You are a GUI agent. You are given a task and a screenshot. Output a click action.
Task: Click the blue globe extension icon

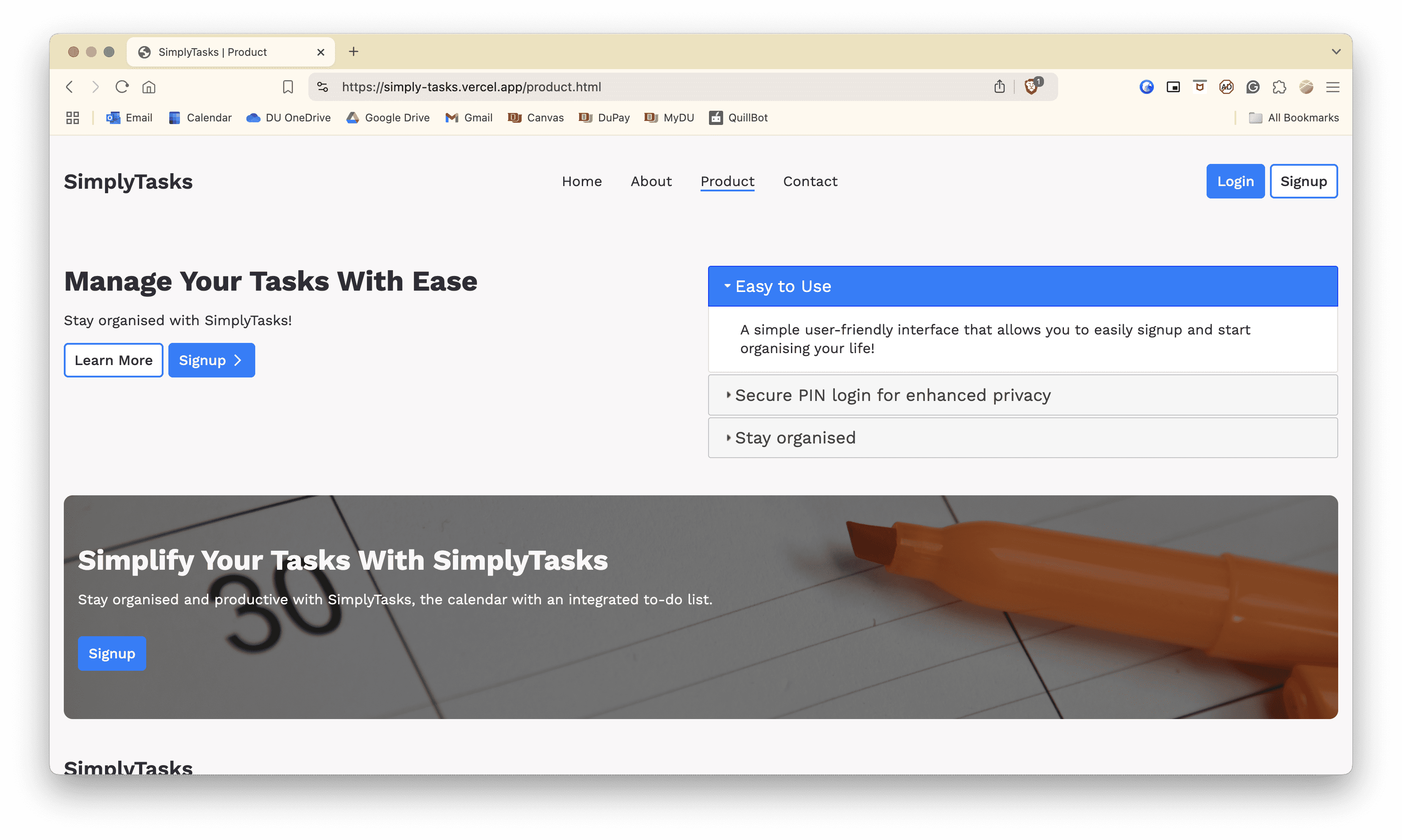coord(1146,86)
